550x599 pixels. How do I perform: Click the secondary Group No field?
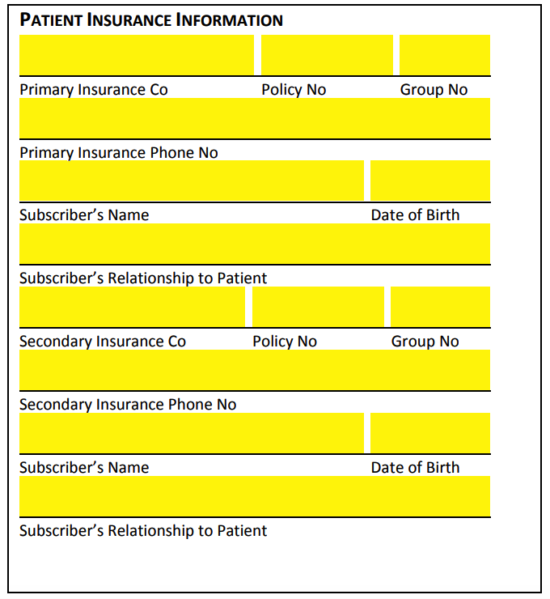tap(440, 307)
